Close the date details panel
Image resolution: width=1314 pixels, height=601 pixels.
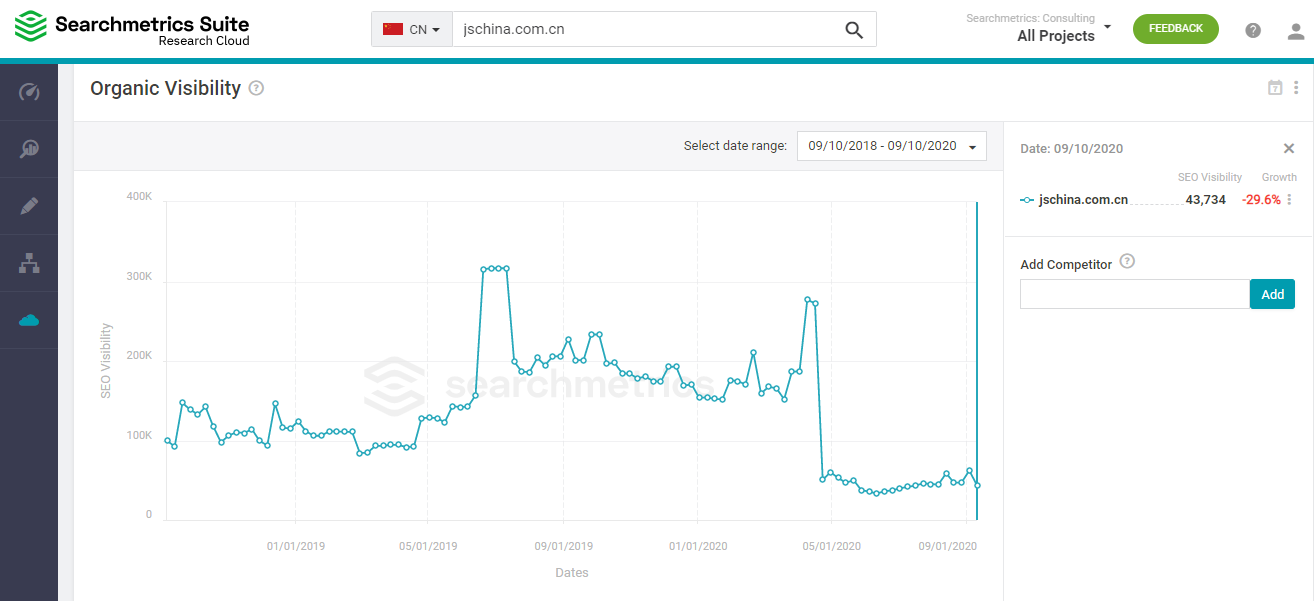[x=1289, y=148]
